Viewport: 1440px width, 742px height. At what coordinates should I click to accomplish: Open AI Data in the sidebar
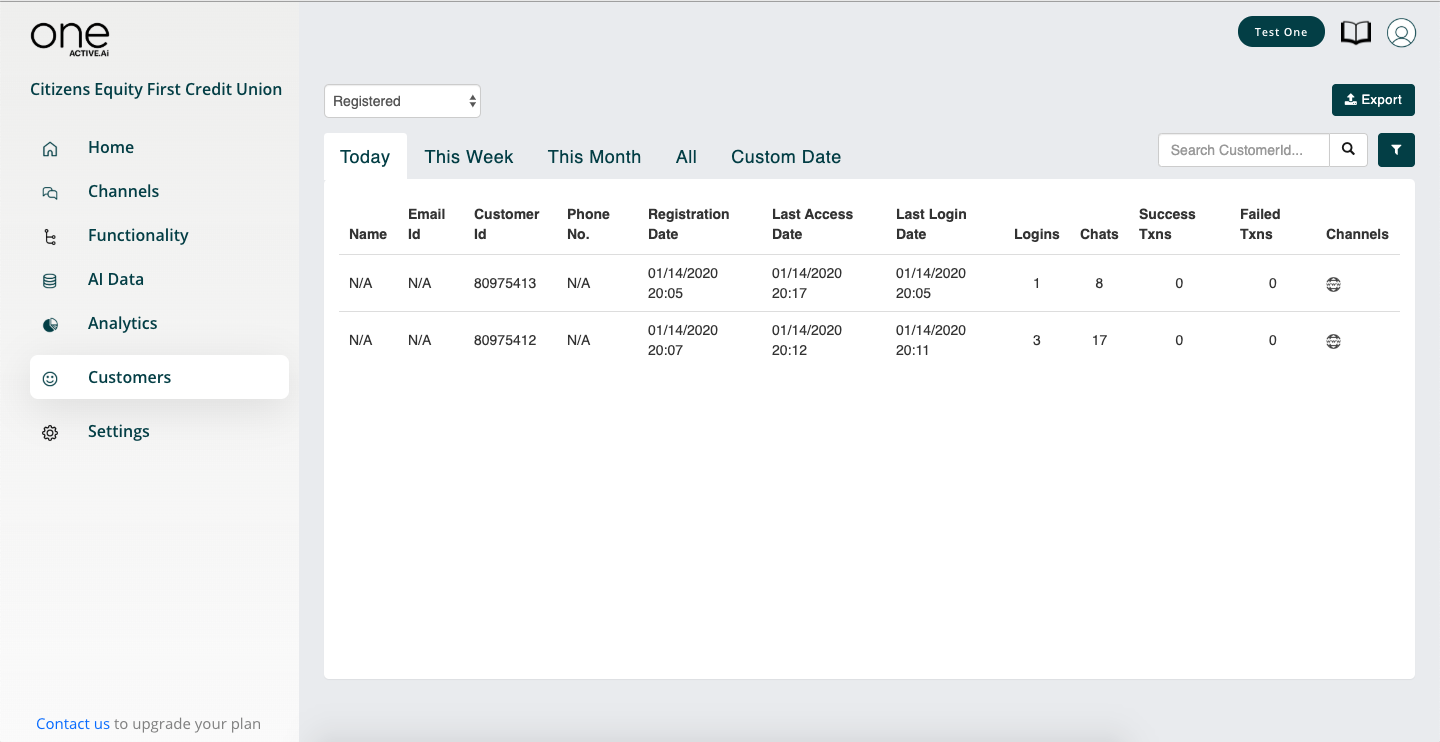pyautogui.click(x=116, y=279)
